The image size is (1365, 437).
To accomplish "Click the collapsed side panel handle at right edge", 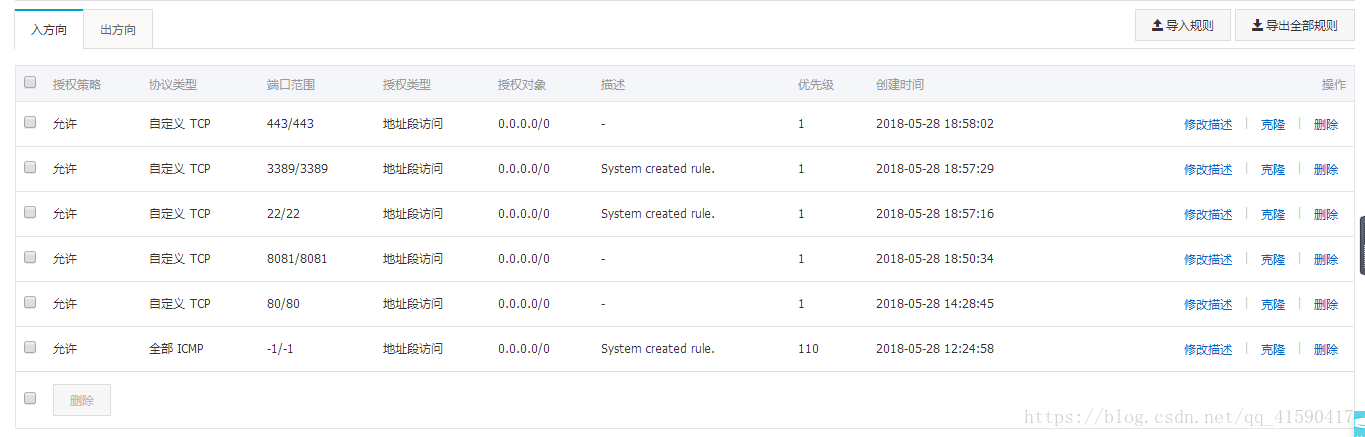I will click(x=1361, y=245).
